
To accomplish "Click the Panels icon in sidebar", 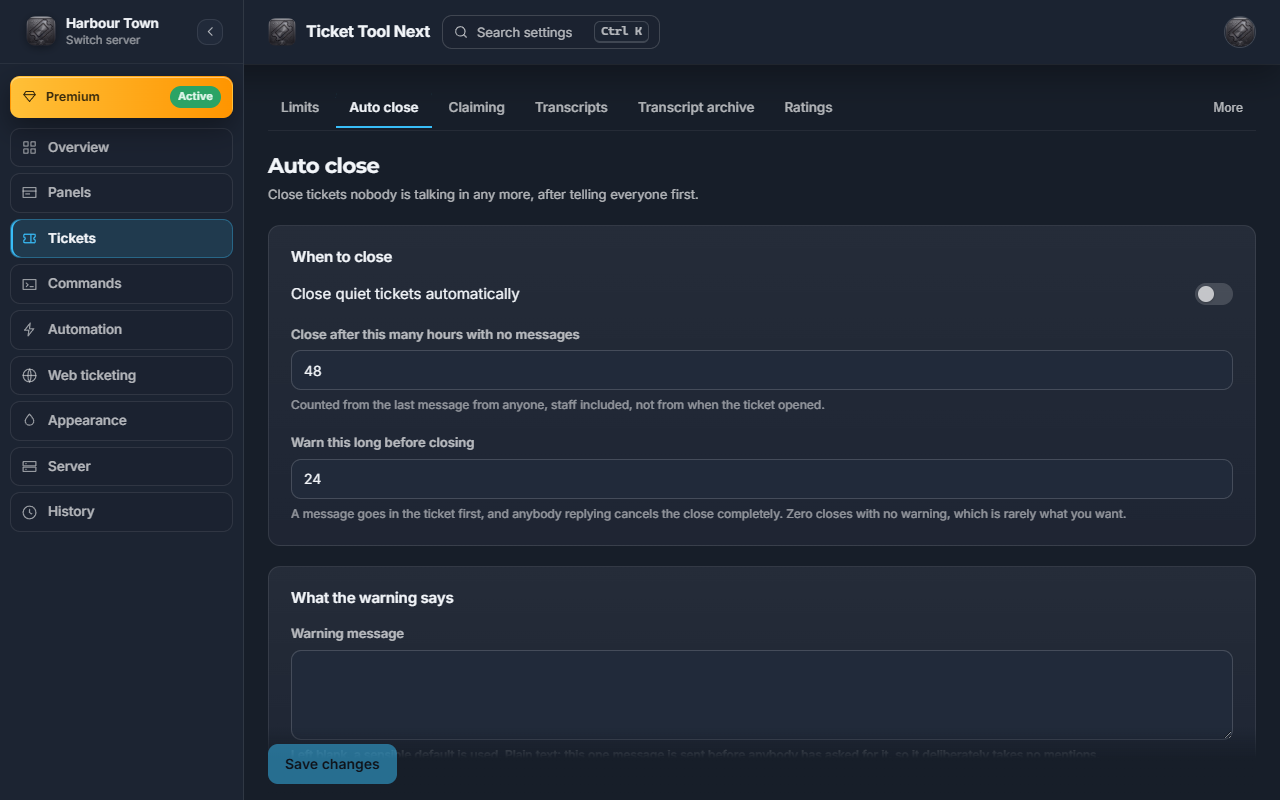I will pos(29,192).
